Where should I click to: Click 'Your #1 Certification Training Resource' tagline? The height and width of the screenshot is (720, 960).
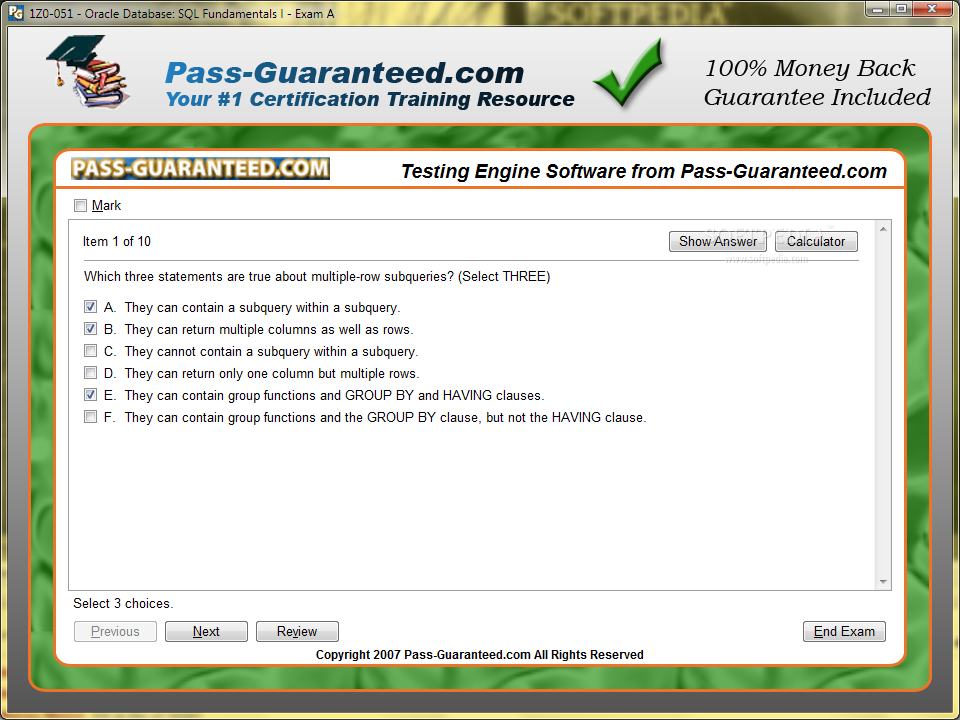pyautogui.click(x=370, y=99)
